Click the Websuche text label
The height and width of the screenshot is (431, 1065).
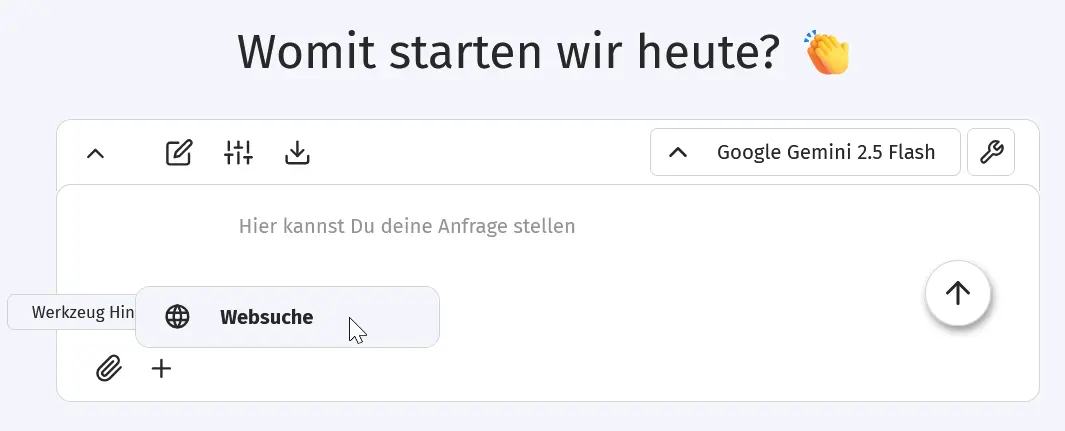(266, 317)
